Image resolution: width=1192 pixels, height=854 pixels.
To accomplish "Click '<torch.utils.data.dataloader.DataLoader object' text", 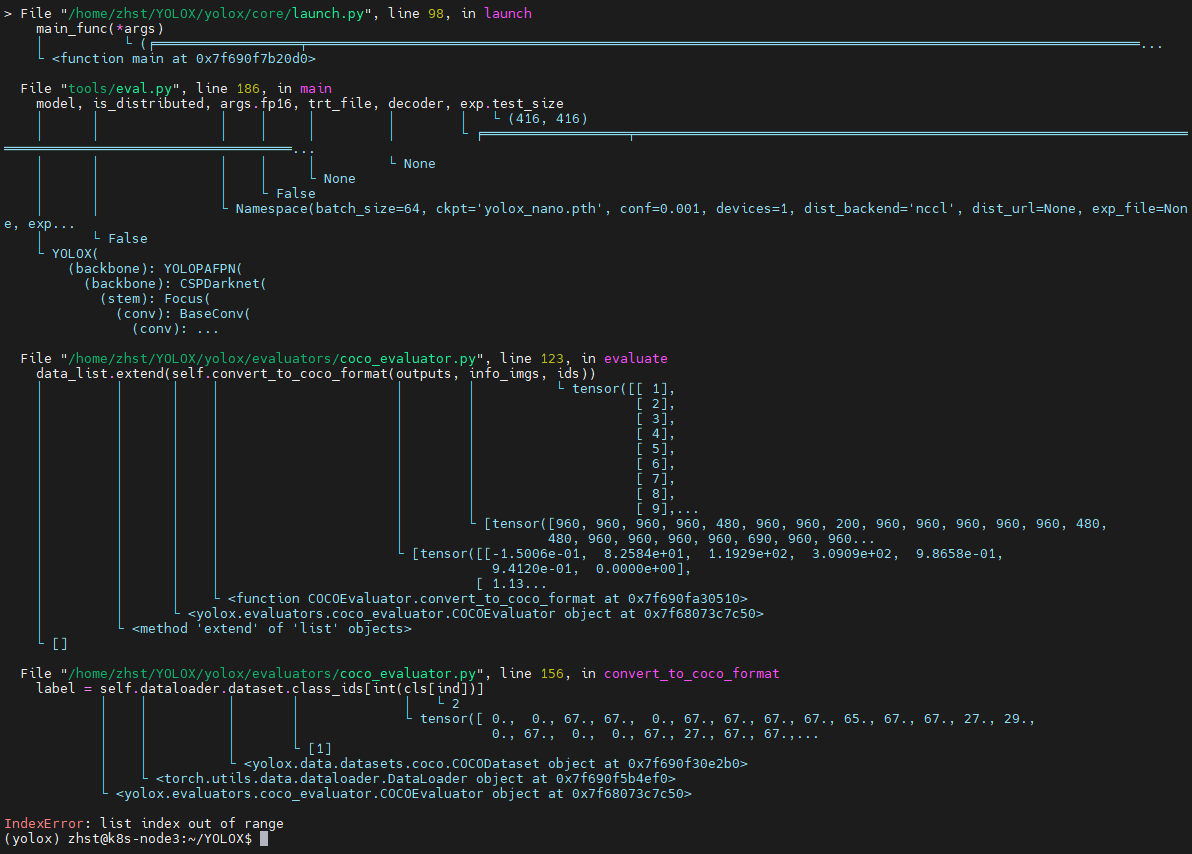I will pyautogui.click(x=416, y=779).
